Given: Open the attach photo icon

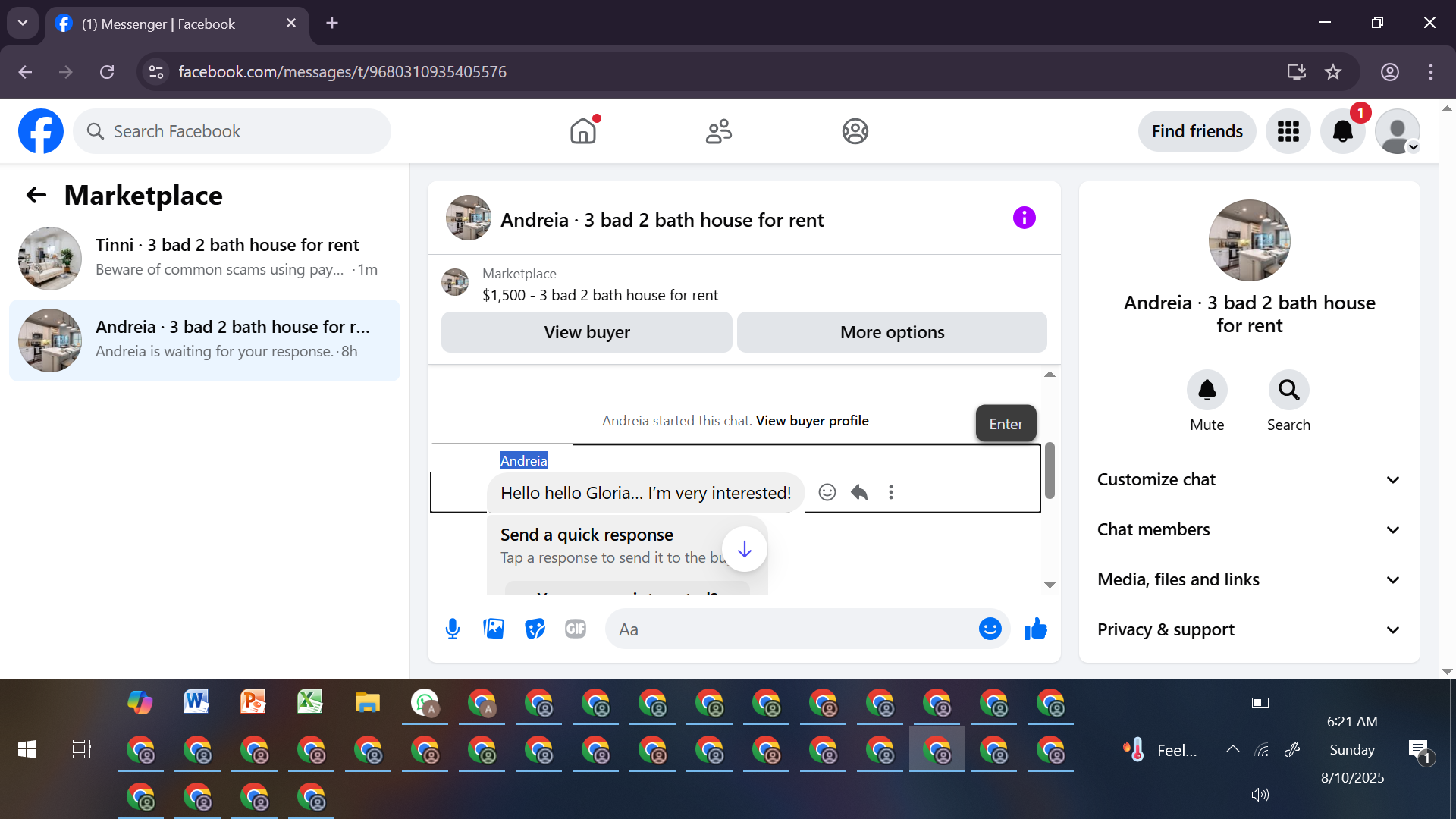Looking at the screenshot, I should pos(494,629).
